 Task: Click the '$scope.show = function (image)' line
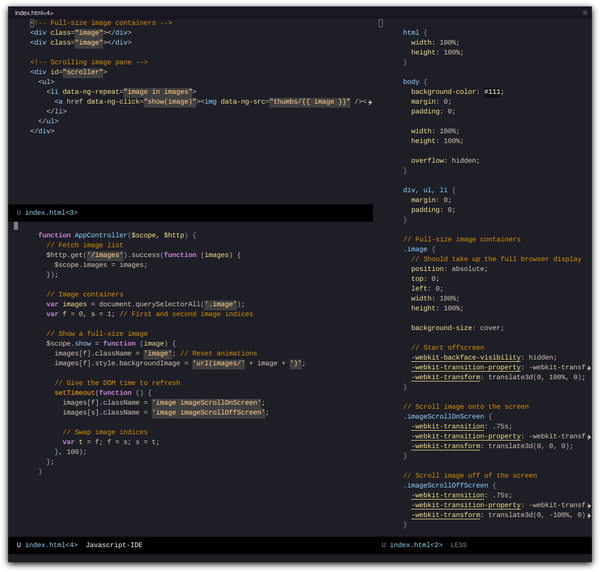pyautogui.click(x=111, y=344)
